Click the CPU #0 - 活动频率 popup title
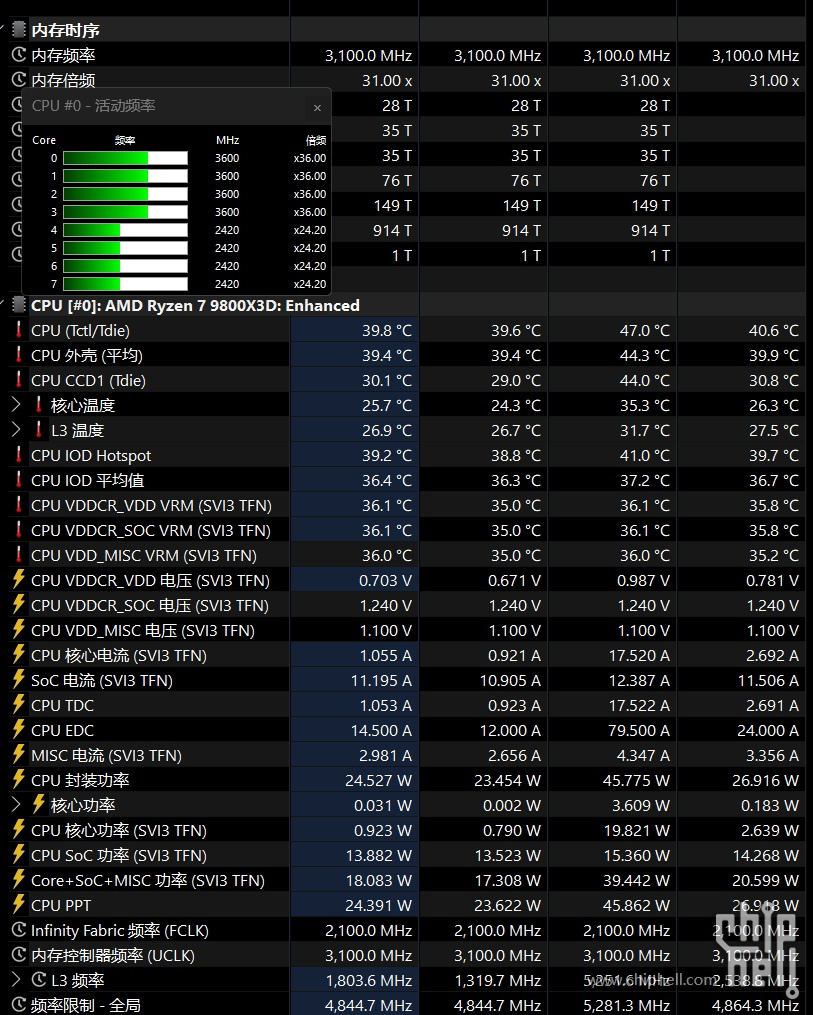813x1015 pixels. click(94, 106)
